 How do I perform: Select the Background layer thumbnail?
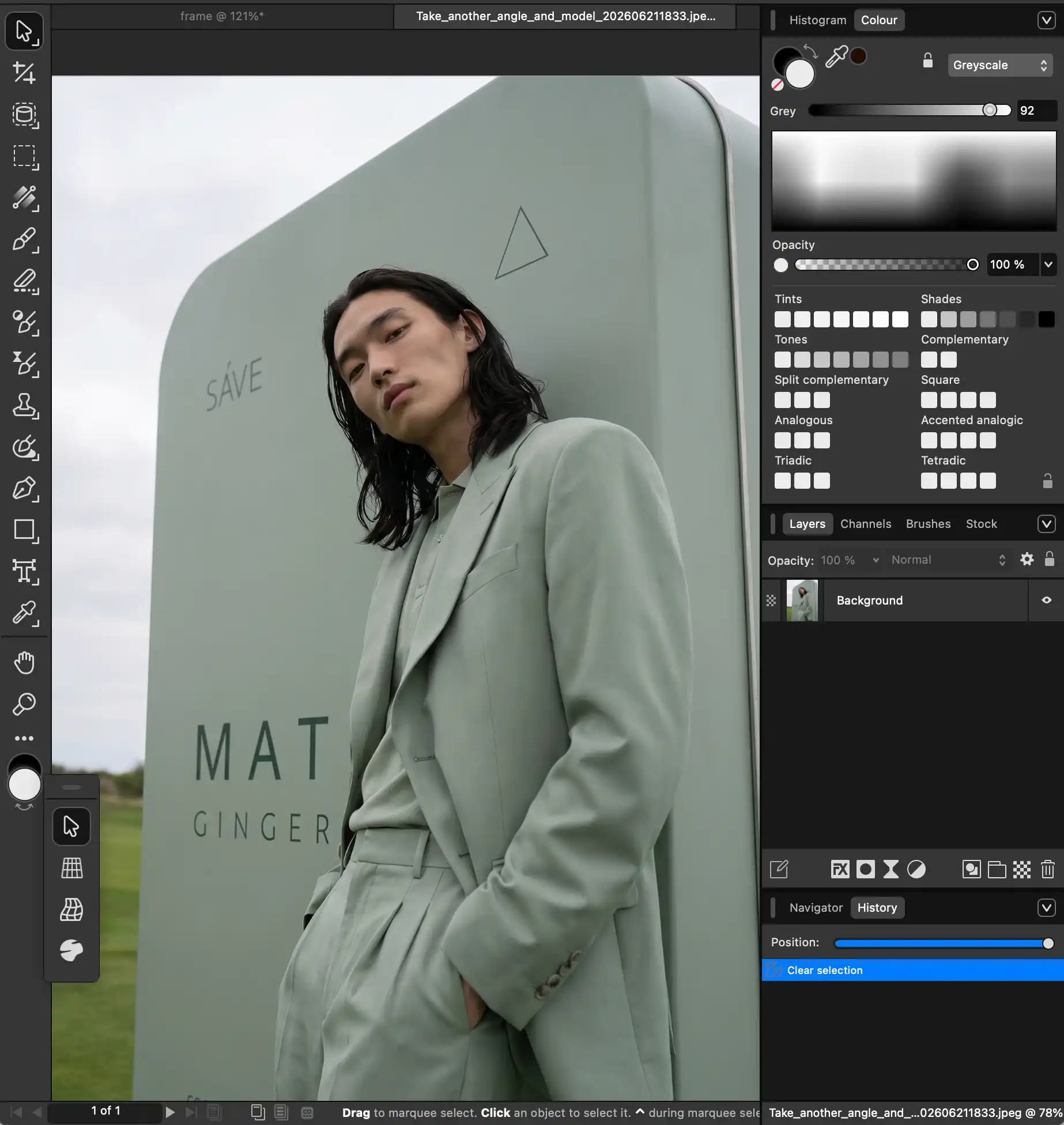(x=802, y=601)
